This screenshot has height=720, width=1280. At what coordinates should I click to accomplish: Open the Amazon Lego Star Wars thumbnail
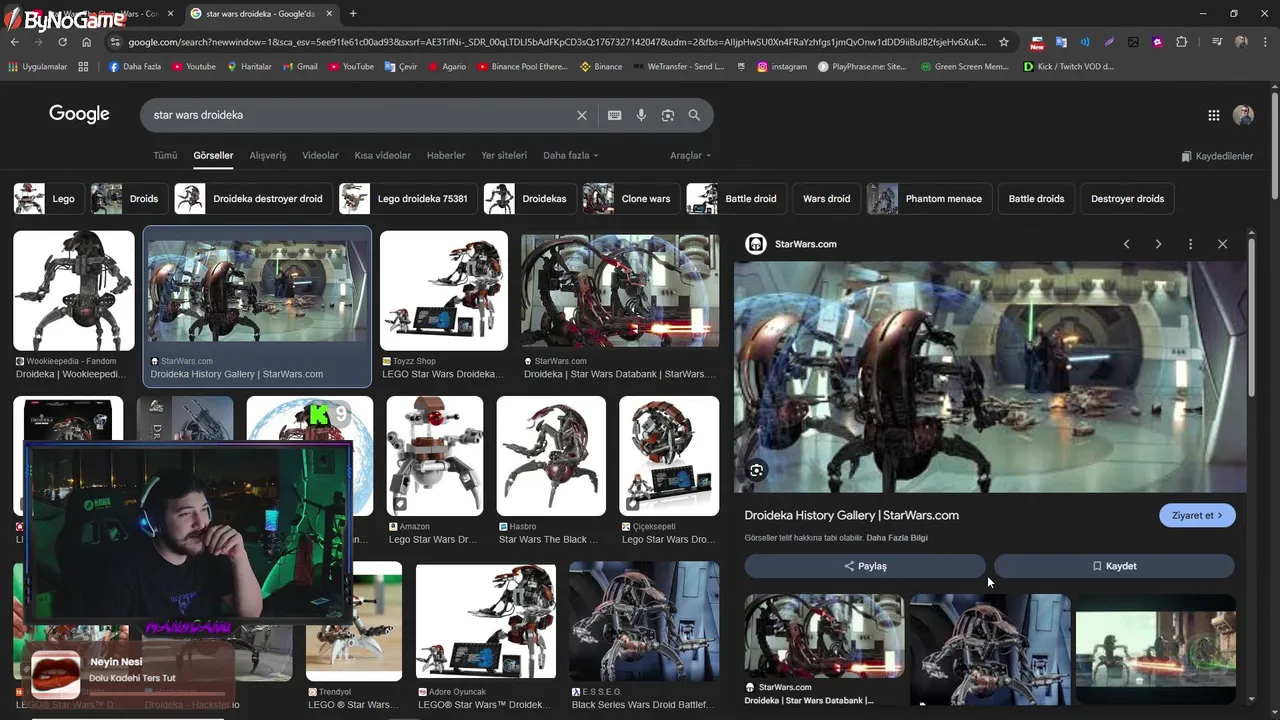pos(435,456)
